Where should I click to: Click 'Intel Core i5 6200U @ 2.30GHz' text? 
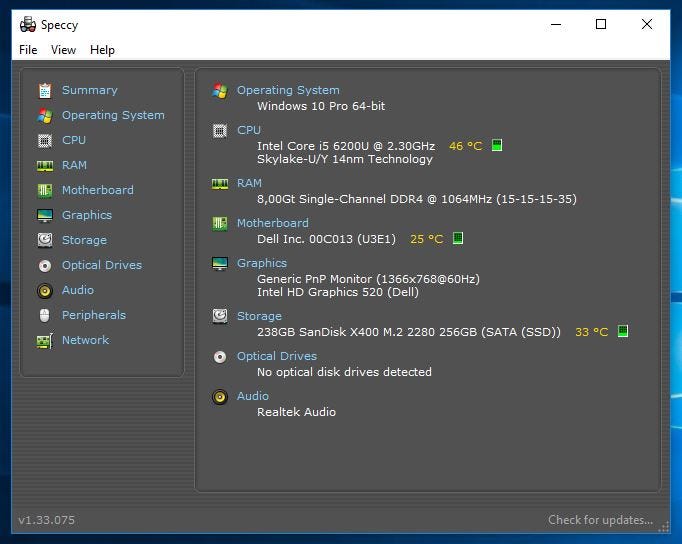click(x=346, y=146)
